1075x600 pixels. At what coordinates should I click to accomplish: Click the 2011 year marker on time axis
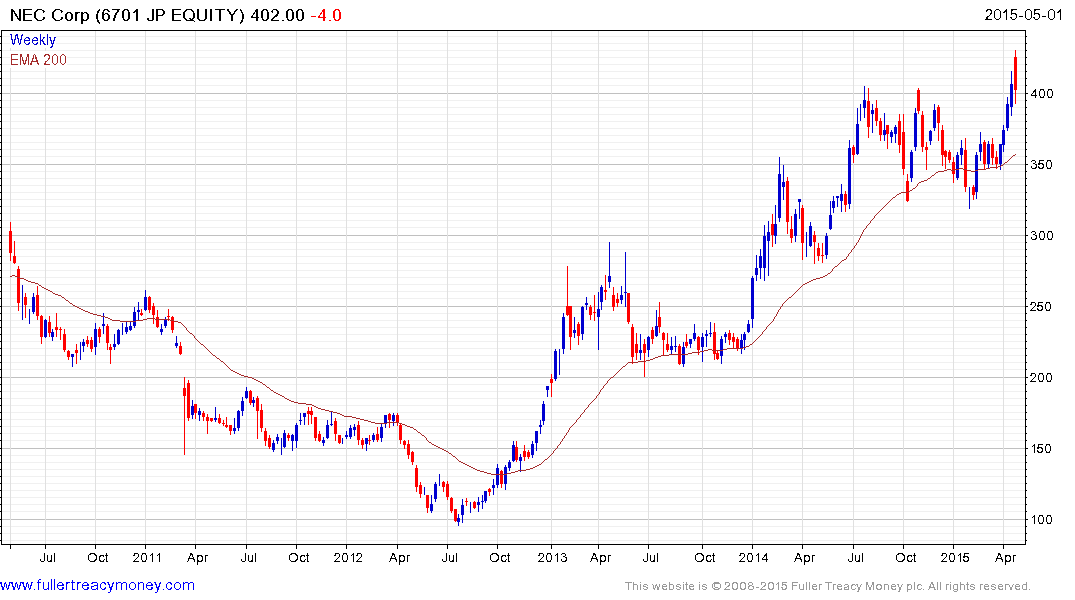point(147,557)
